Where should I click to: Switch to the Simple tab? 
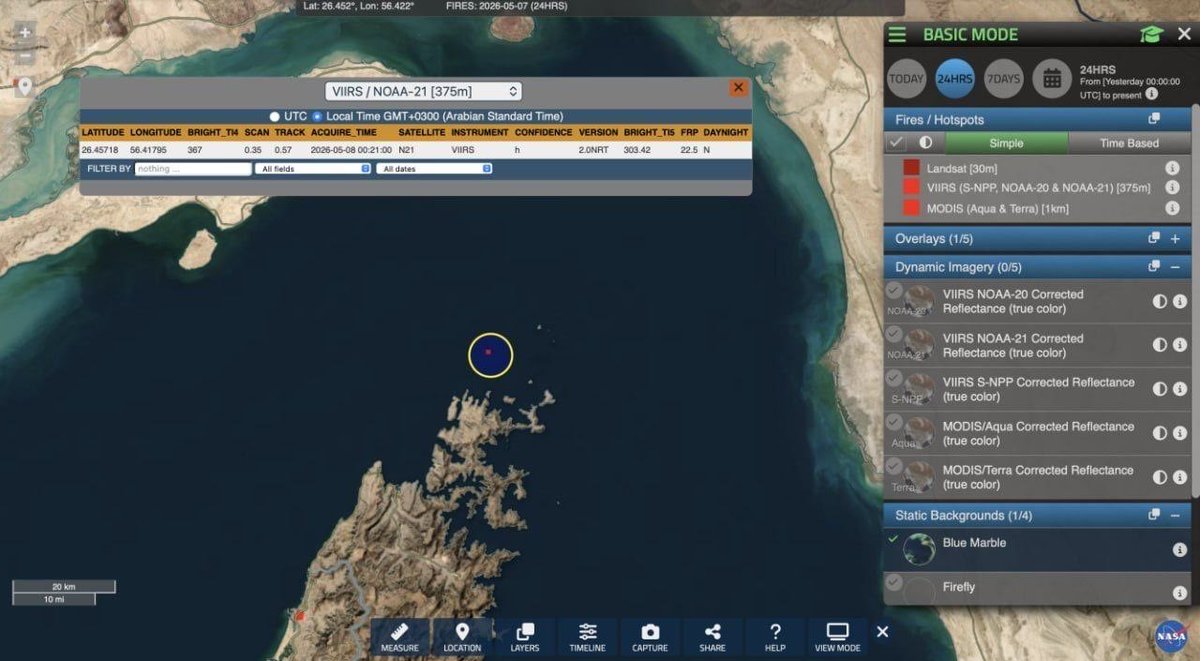coord(1006,143)
